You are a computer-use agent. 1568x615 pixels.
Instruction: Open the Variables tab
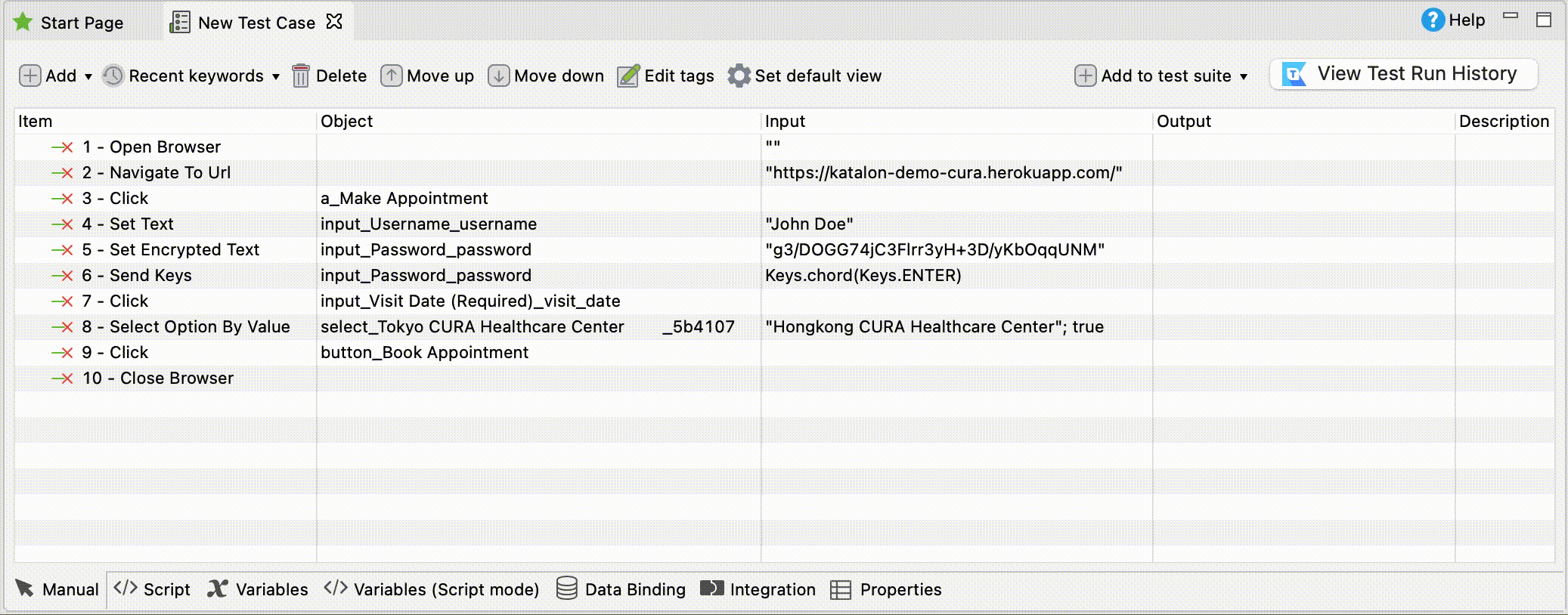(258, 589)
